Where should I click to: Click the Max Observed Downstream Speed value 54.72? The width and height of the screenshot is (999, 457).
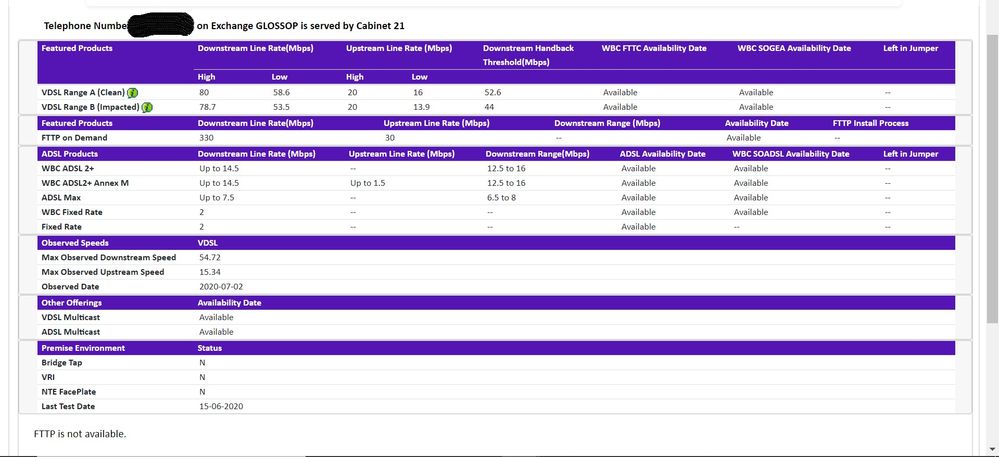tap(210, 258)
